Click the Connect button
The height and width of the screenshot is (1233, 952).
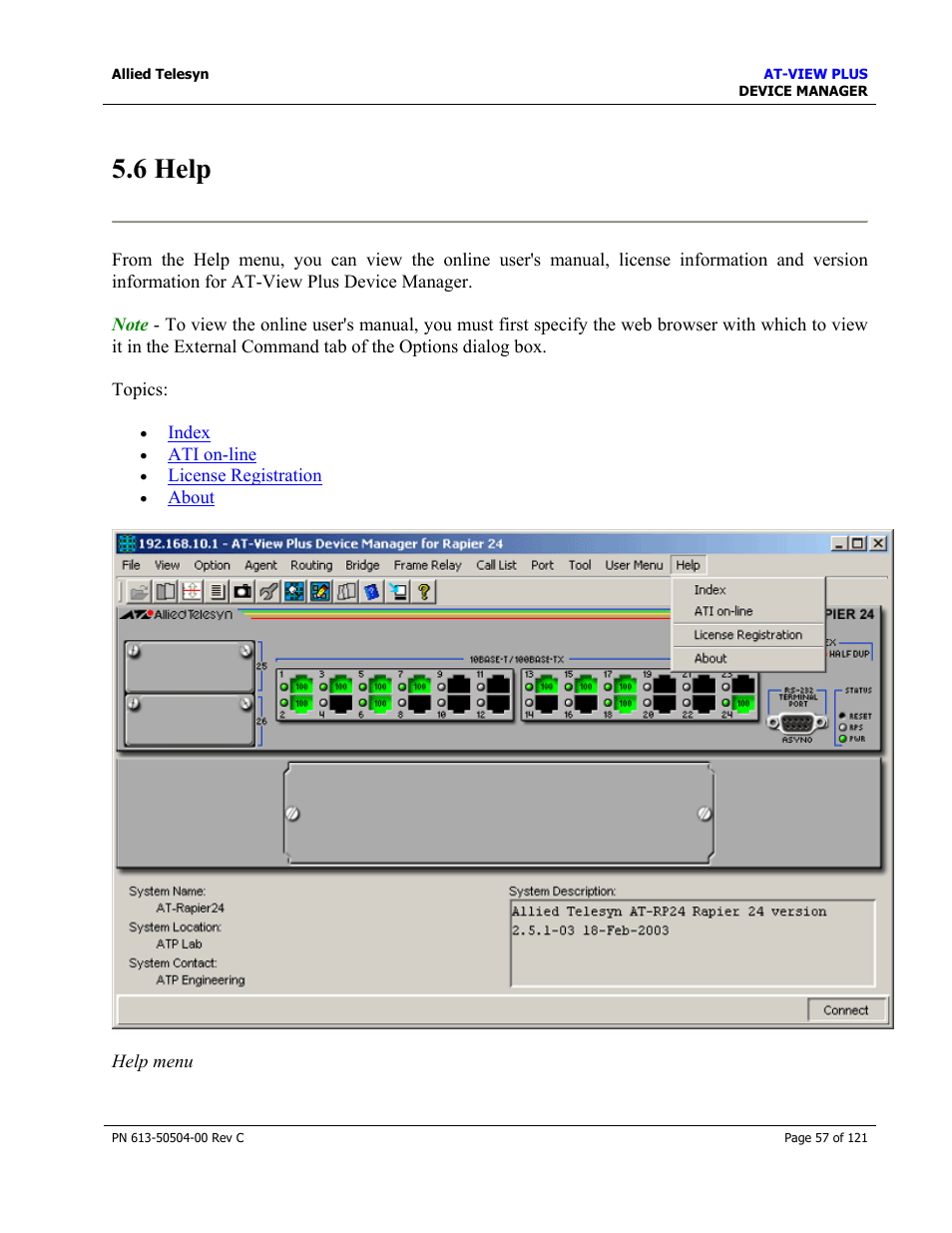coord(845,1010)
